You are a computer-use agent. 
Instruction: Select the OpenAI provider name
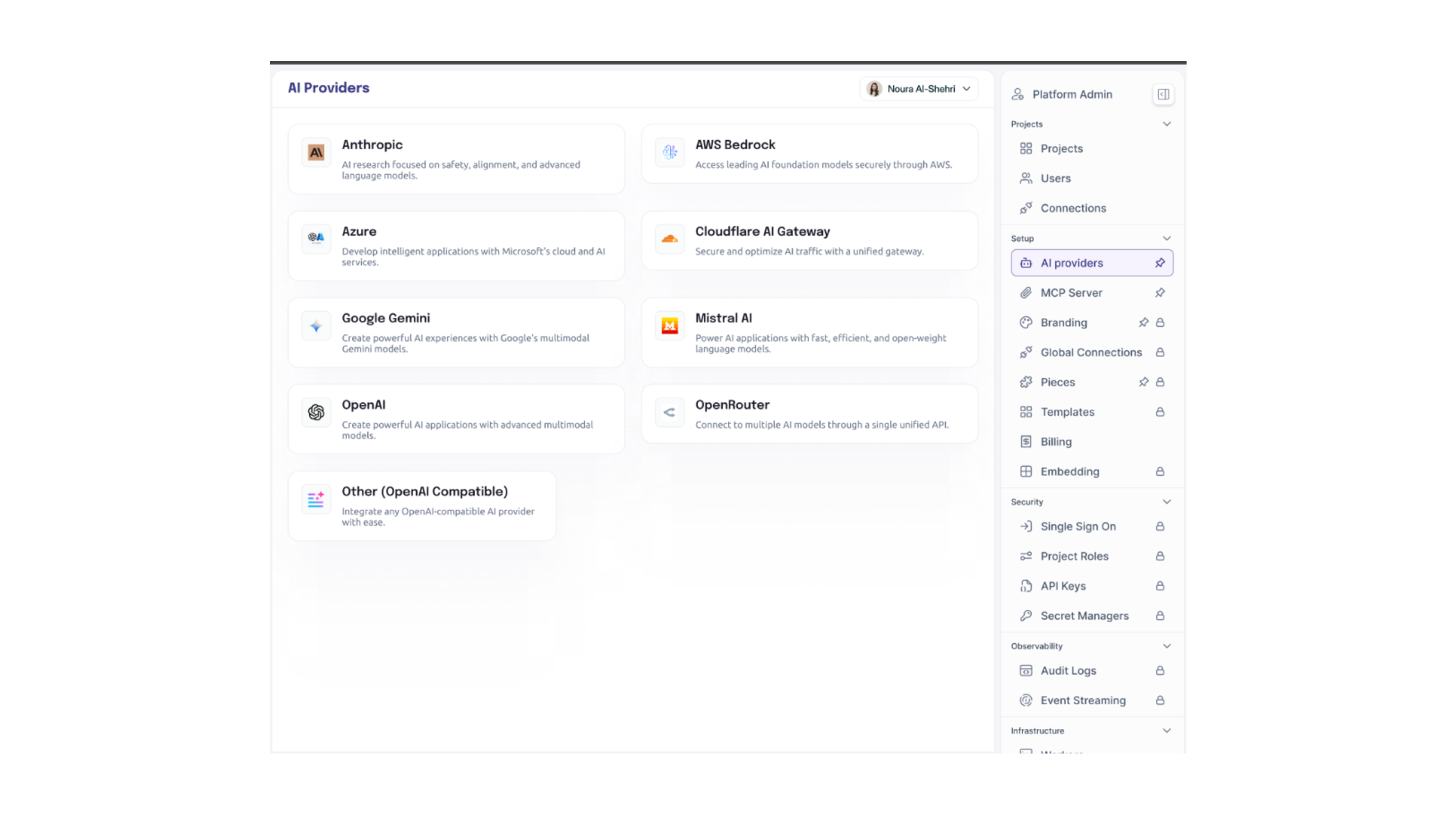pos(363,406)
